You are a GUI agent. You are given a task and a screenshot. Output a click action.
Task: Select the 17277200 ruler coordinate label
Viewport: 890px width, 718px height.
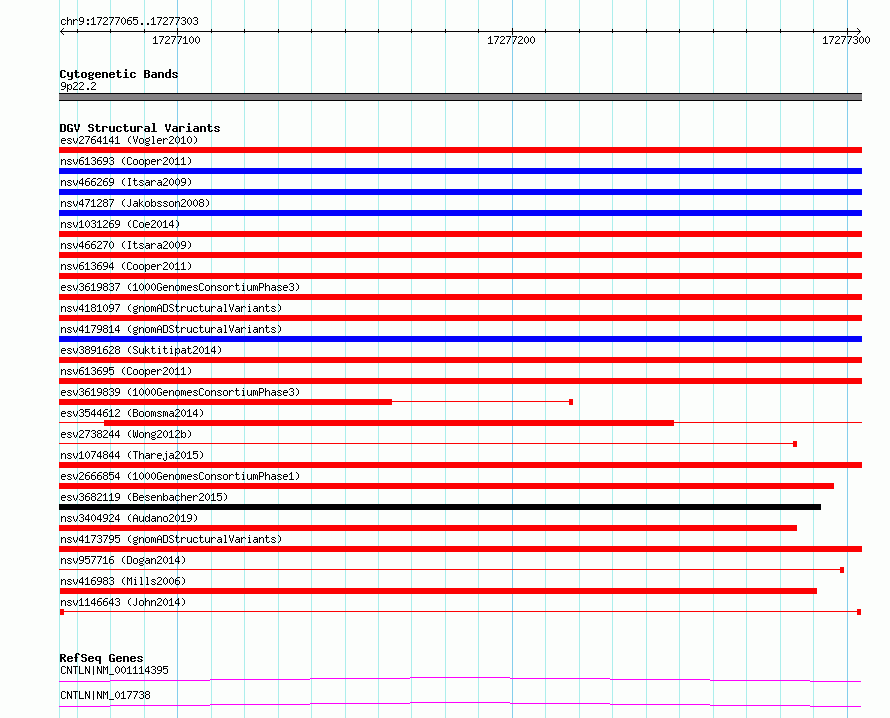[x=511, y=40]
